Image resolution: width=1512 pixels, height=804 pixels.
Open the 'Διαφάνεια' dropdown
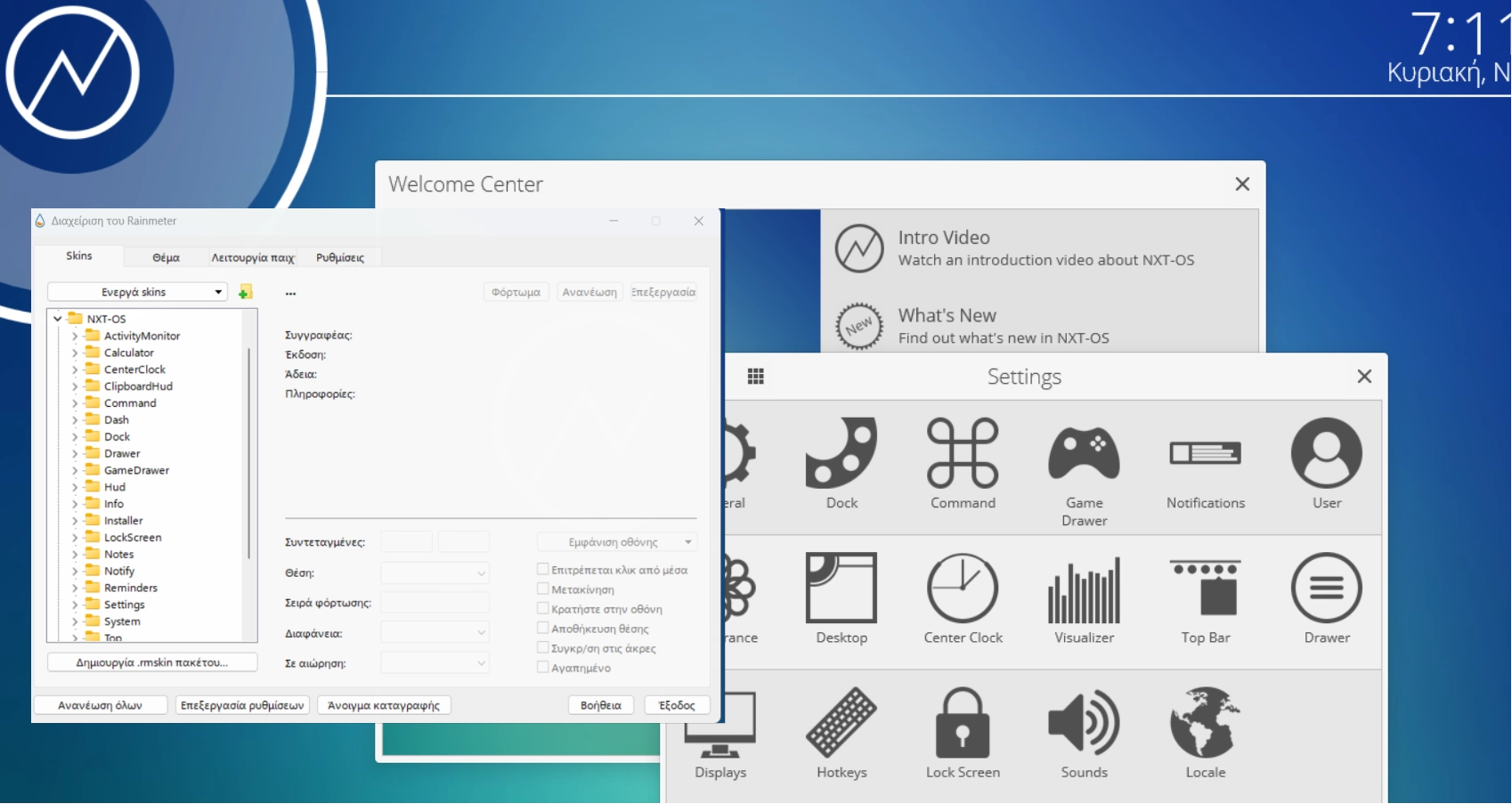(x=435, y=633)
